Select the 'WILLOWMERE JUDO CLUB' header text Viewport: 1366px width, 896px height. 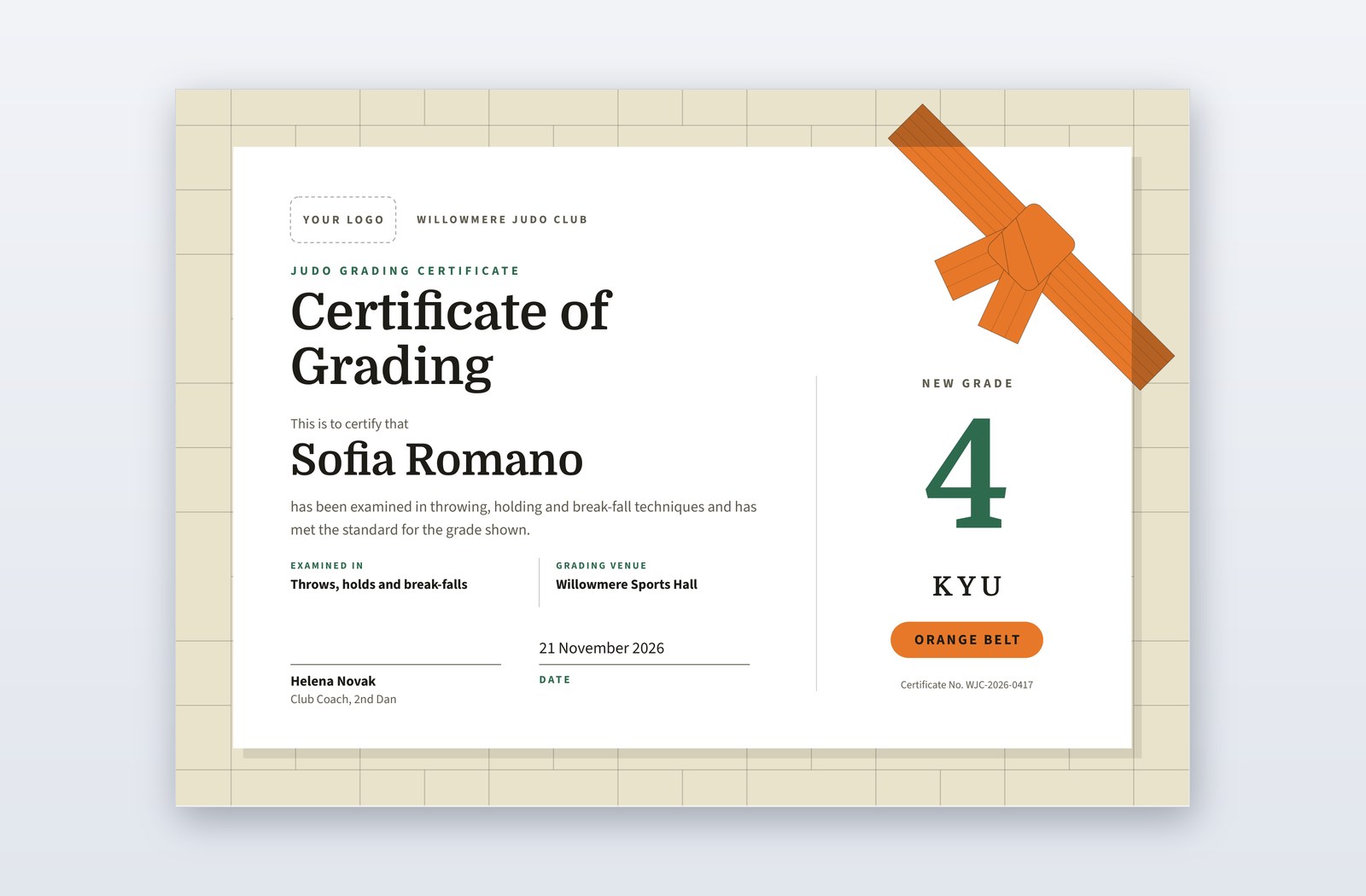coord(502,220)
